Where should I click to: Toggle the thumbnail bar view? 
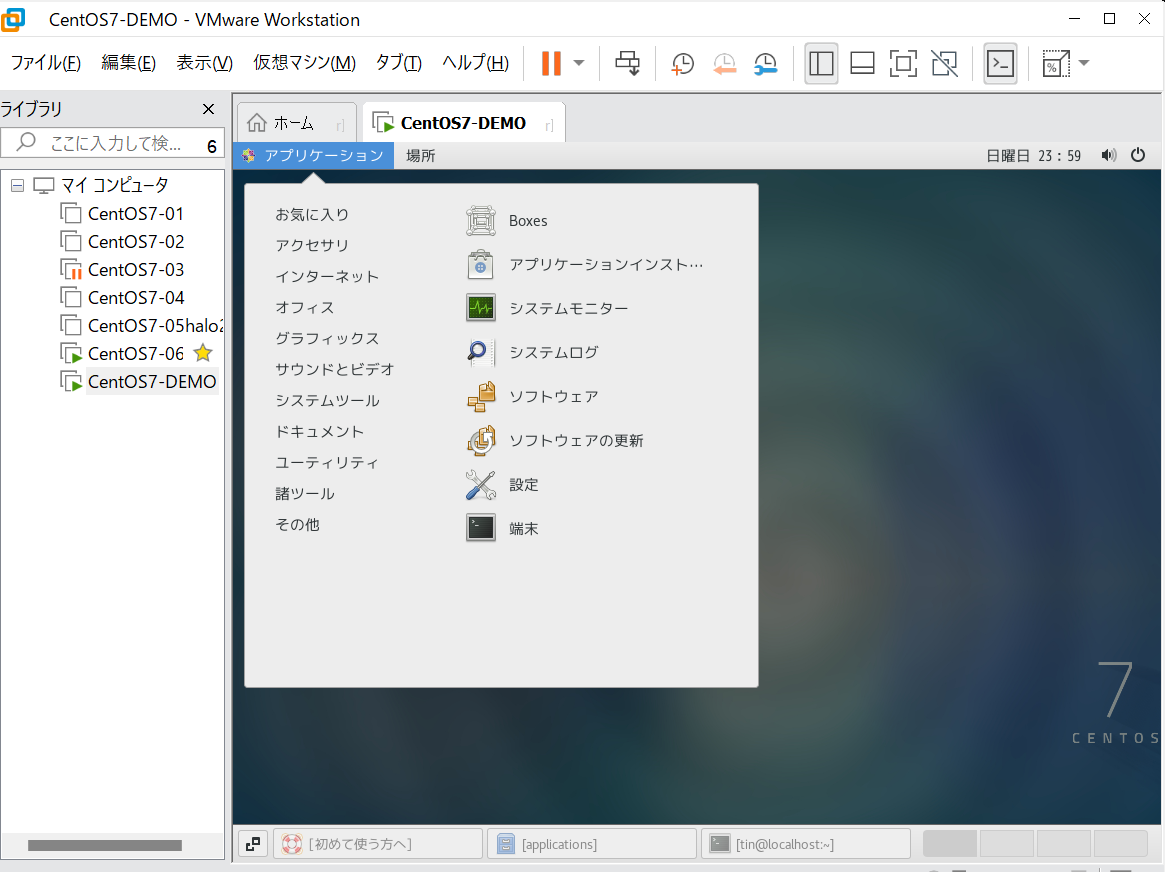pos(862,63)
